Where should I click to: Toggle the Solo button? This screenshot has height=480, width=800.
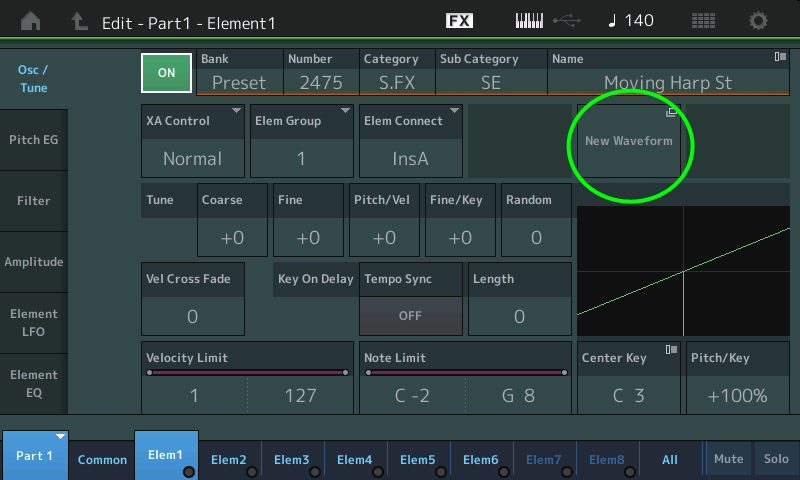click(776, 459)
